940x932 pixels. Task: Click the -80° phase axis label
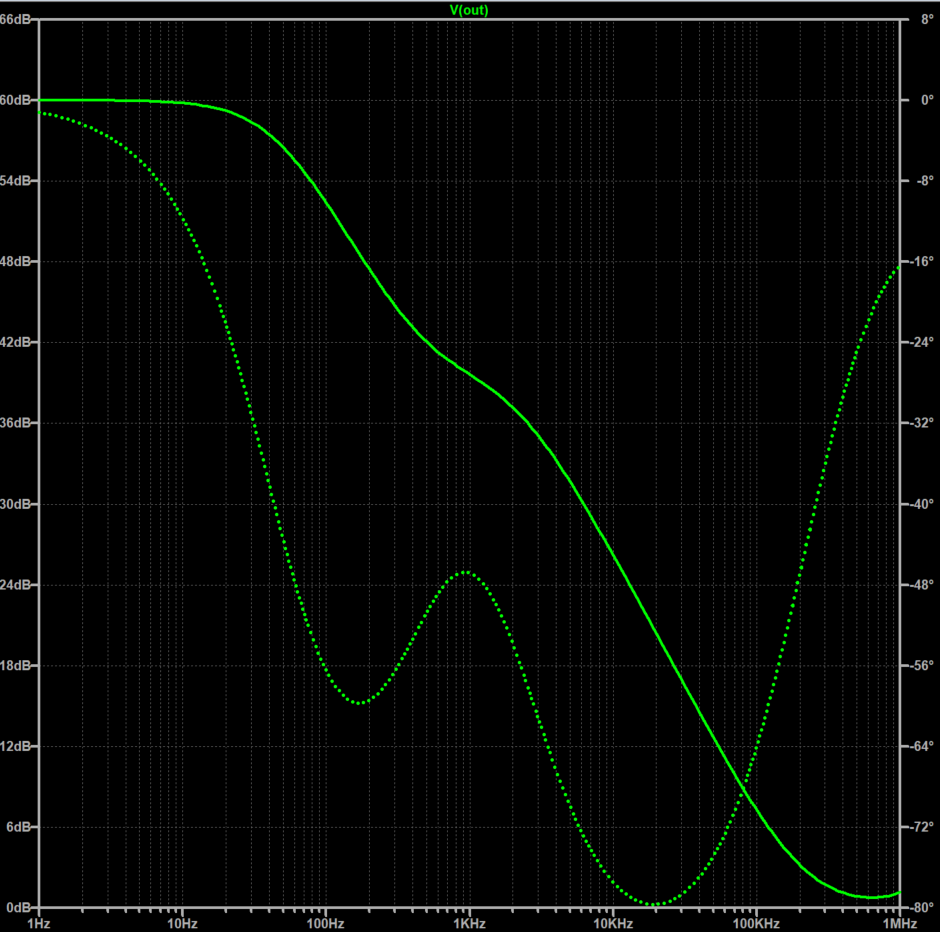(x=920, y=907)
